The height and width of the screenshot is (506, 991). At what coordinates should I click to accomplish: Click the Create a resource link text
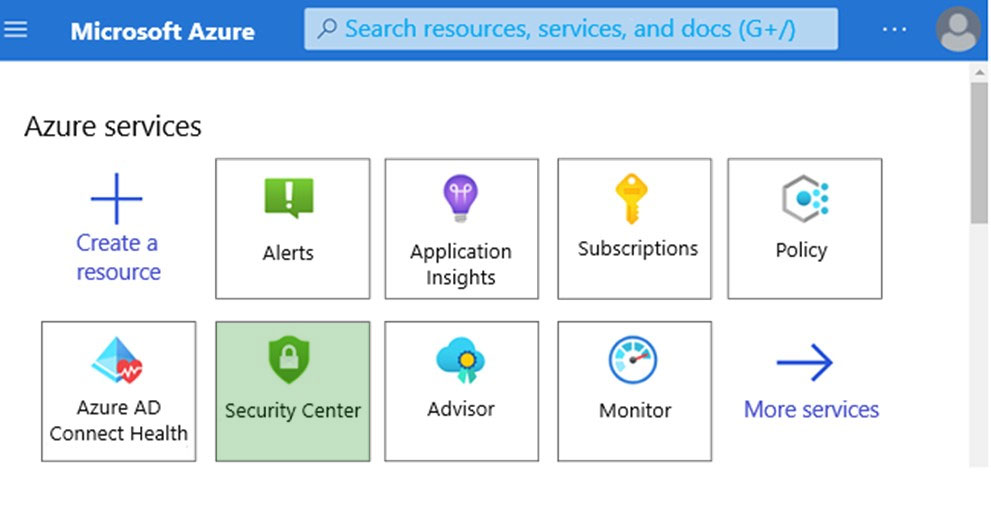(x=118, y=257)
